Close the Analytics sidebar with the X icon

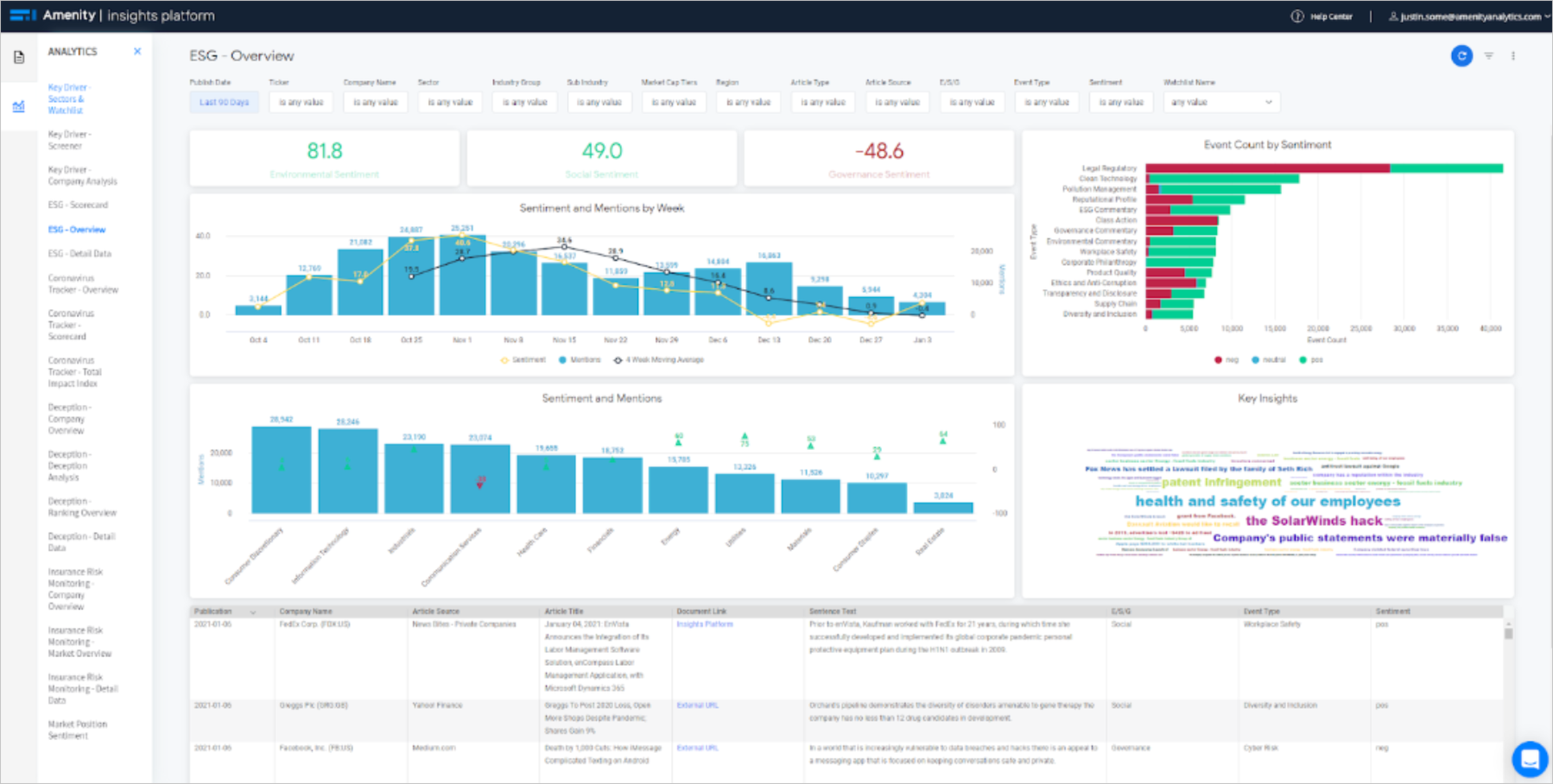tap(136, 51)
